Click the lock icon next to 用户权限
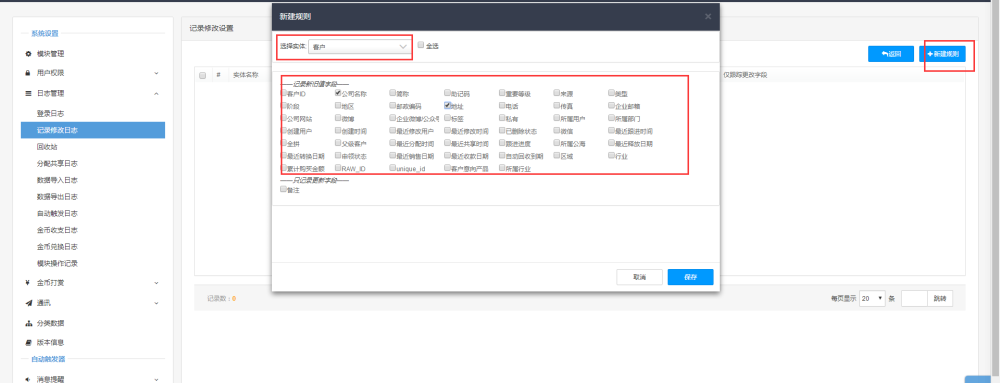The image size is (1000, 383). point(28,73)
